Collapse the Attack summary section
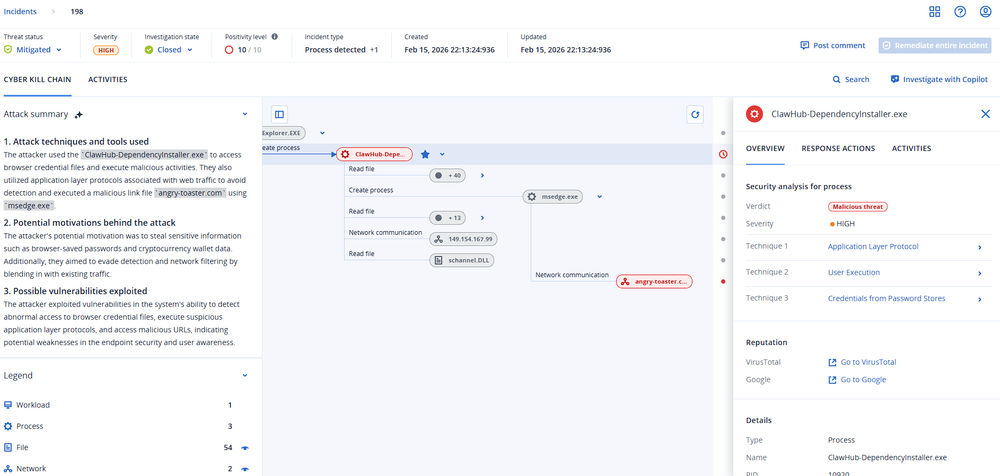 (245, 115)
